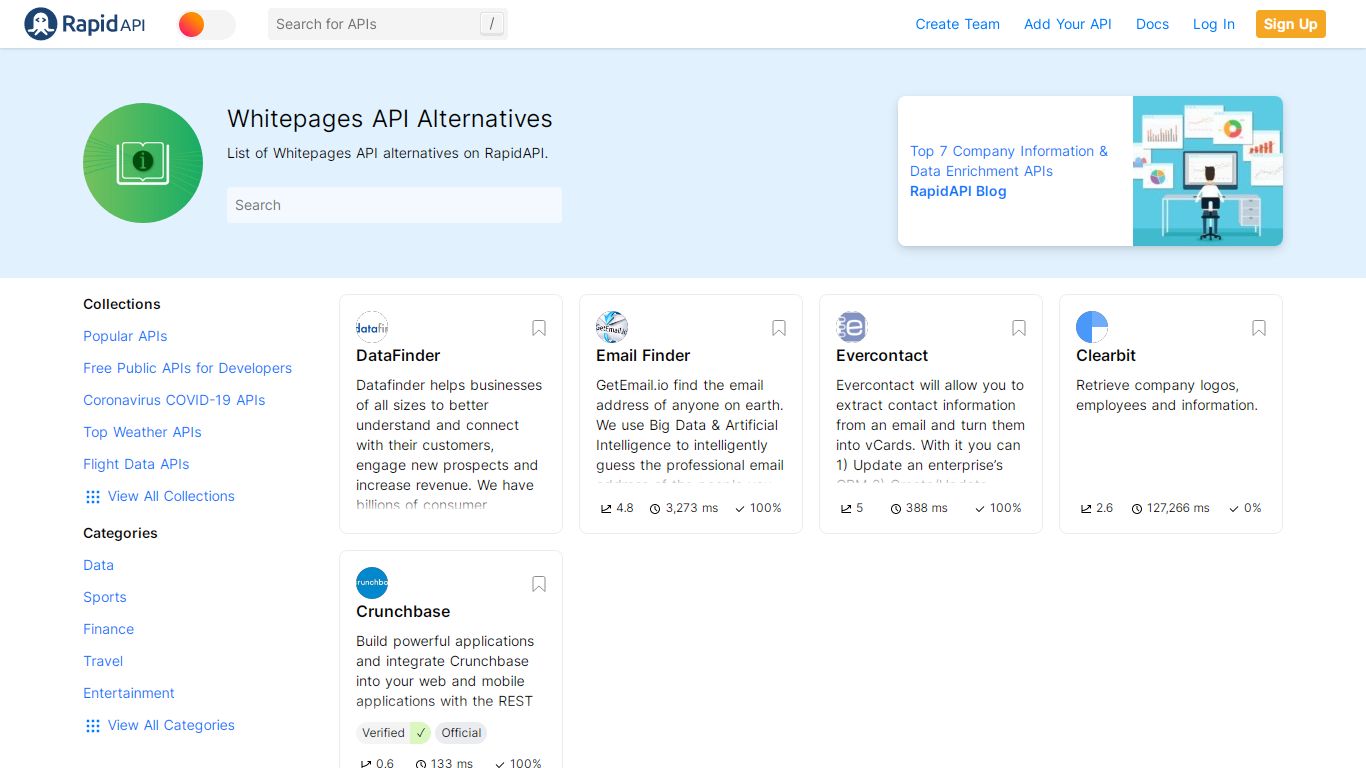
Task: Open Top Weather APIs collection
Action: pyautogui.click(x=142, y=432)
